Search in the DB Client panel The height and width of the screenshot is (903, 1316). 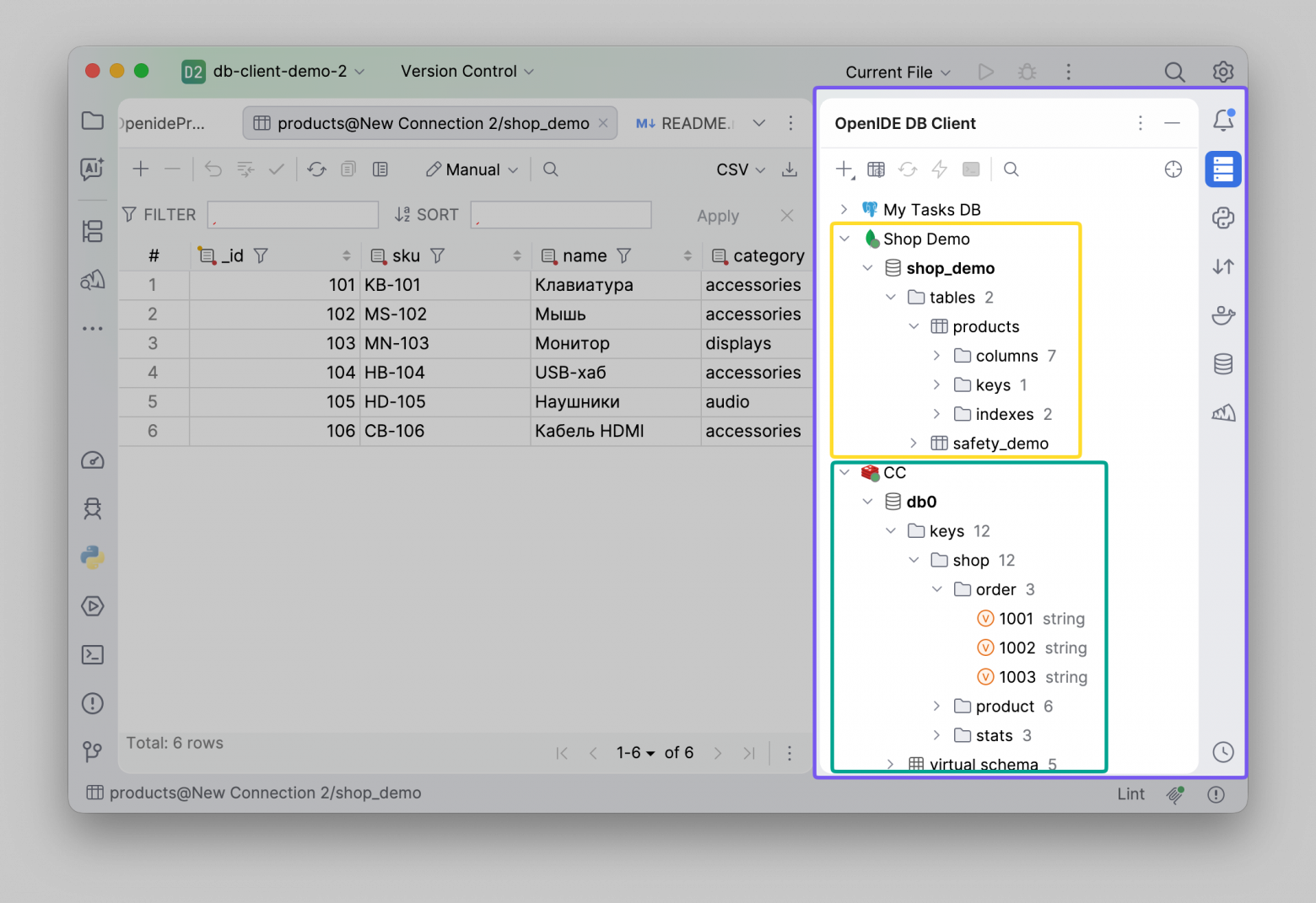[1011, 169]
